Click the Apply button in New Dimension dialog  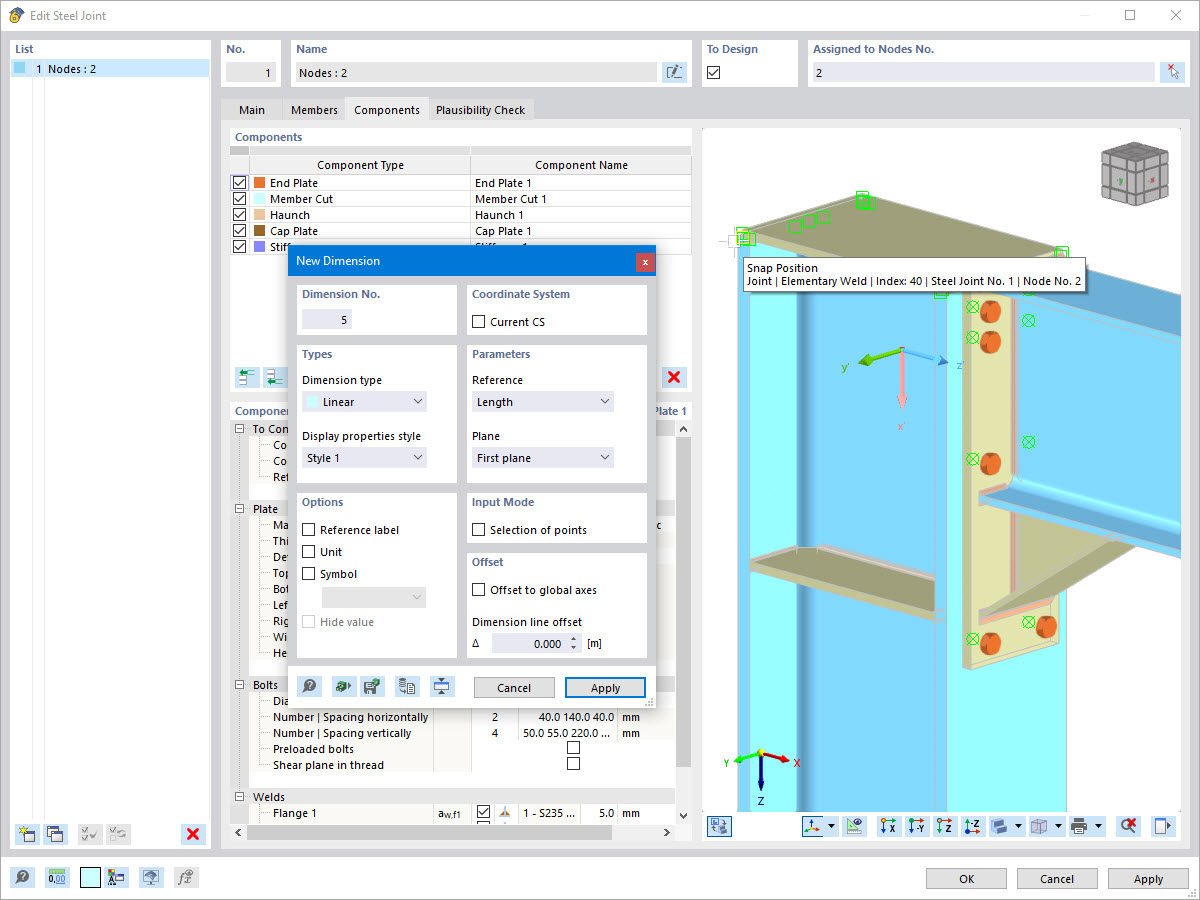pos(604,687)
